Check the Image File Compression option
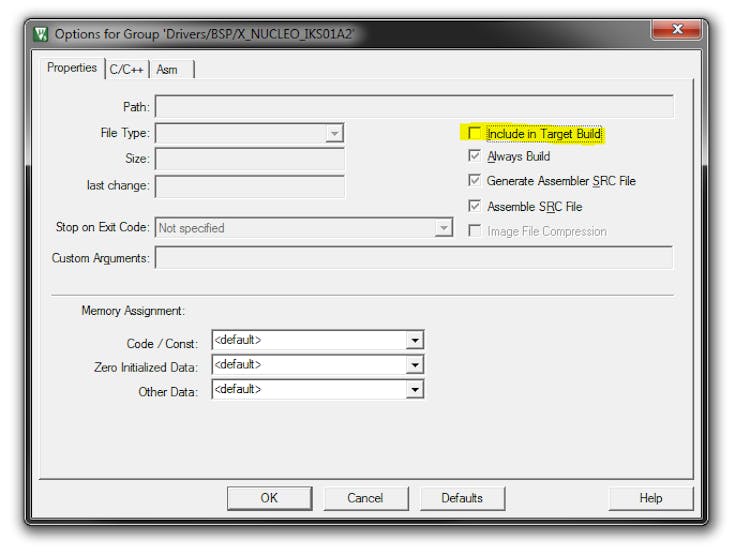The image size is (732, 555). tap(474, 231)
